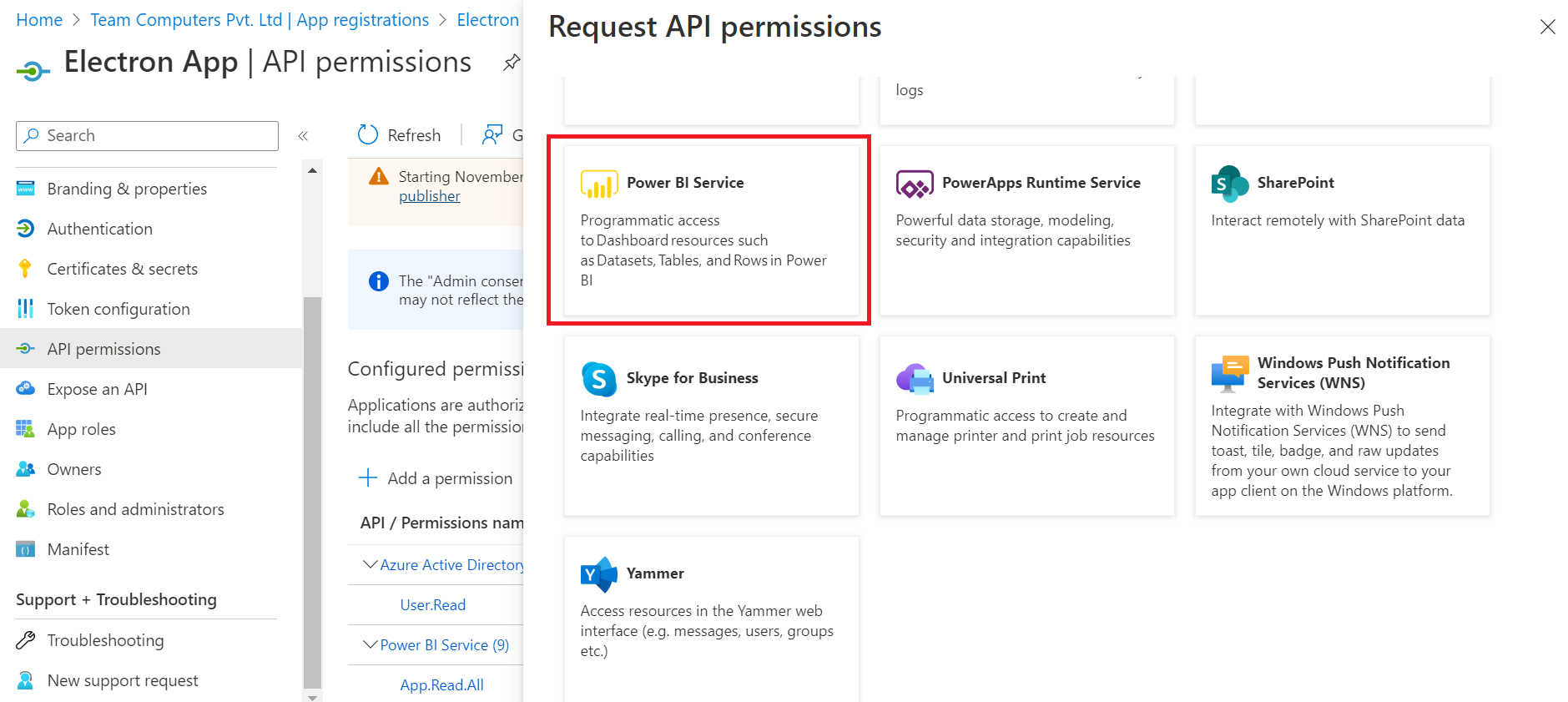Click the Refresh button label
This screenshot has width=1568, height=702.
[x=414, y=135]
